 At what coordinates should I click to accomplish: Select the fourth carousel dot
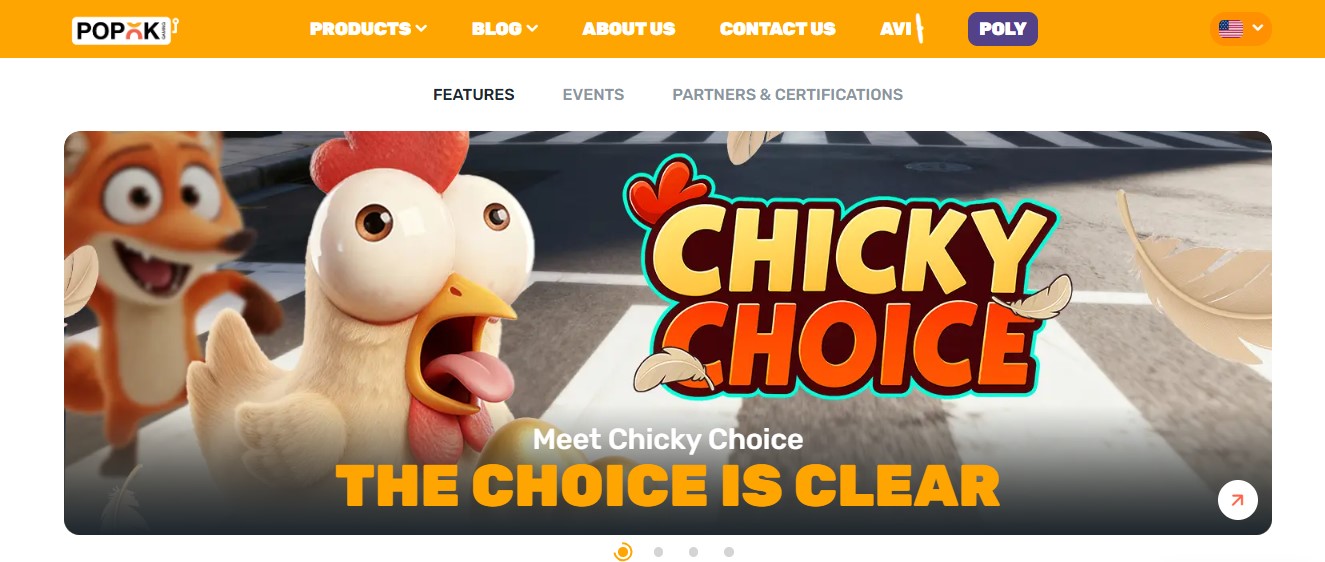(729, 551)
